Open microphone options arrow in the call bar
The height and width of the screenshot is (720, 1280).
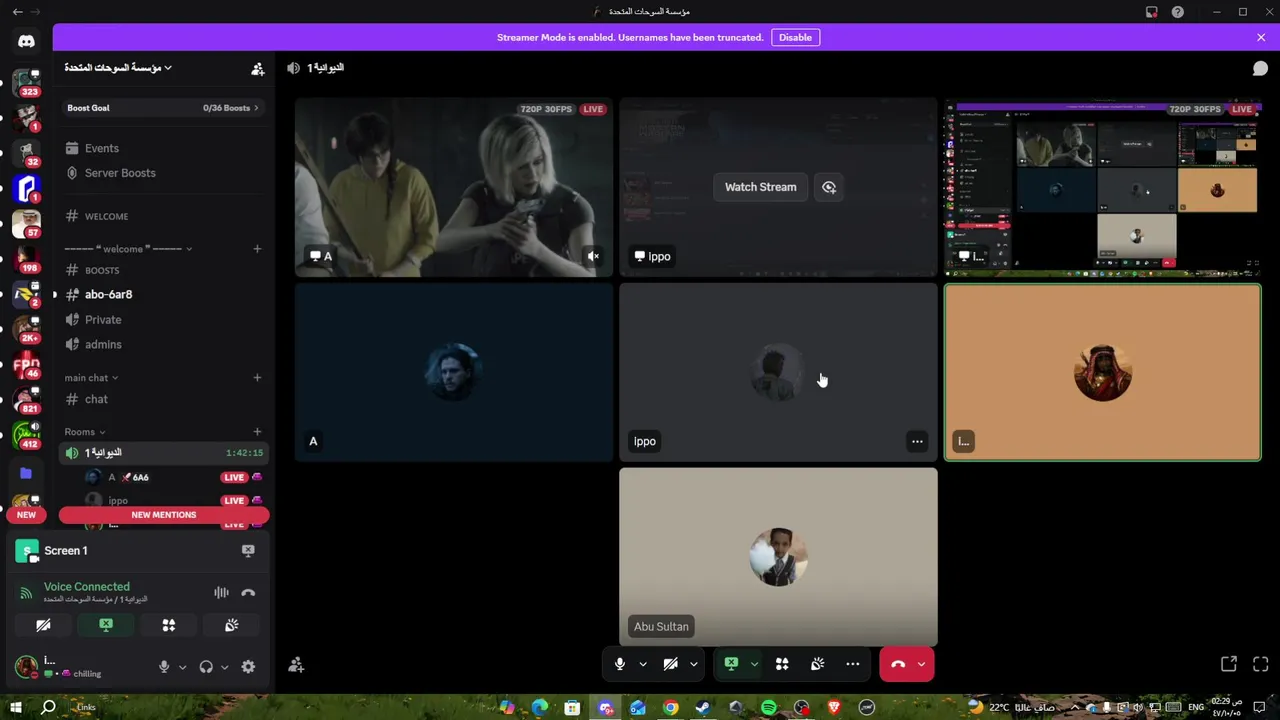642,664
